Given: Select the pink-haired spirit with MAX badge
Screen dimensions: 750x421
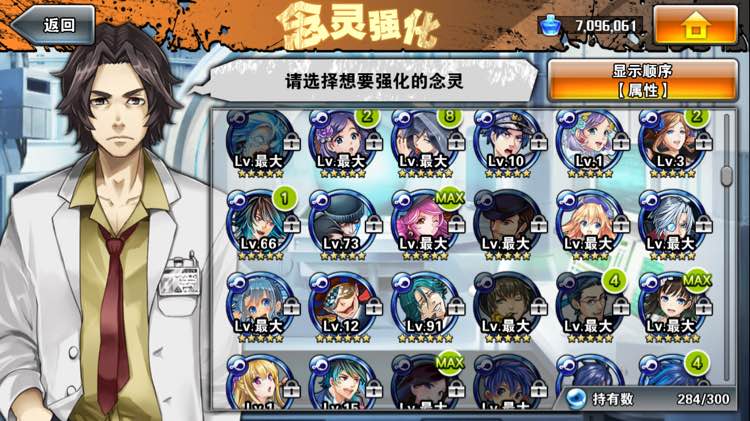Looking at the screenshot, I should coord(425,224).
